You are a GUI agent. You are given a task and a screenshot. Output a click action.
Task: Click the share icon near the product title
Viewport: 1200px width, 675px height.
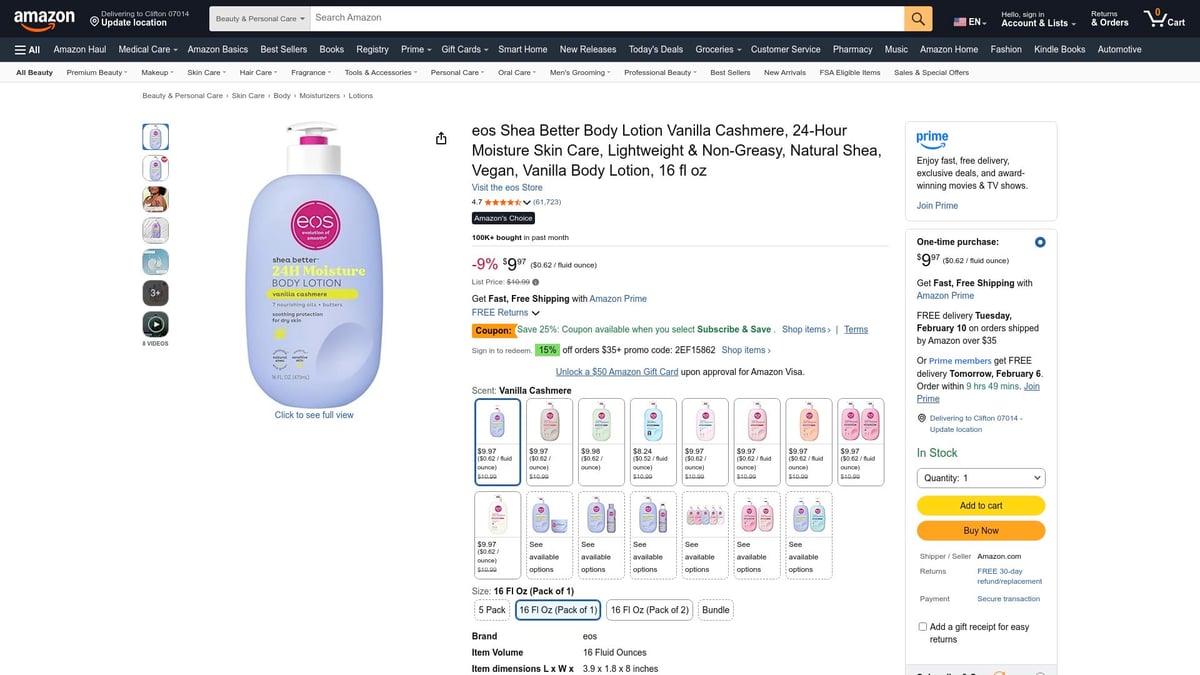[441, 138]
